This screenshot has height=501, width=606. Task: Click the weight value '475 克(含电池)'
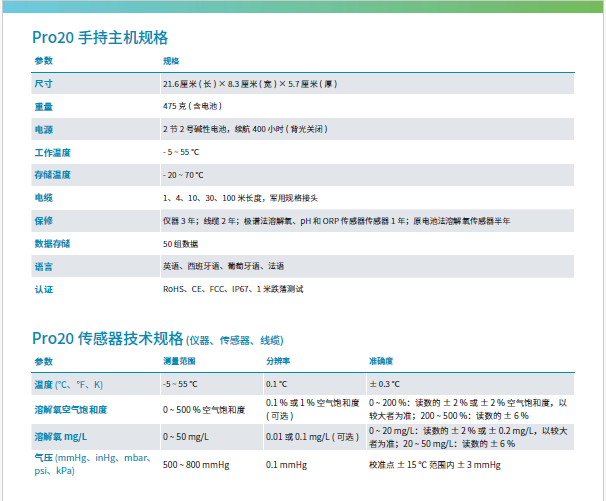click(x=192, y=106)
